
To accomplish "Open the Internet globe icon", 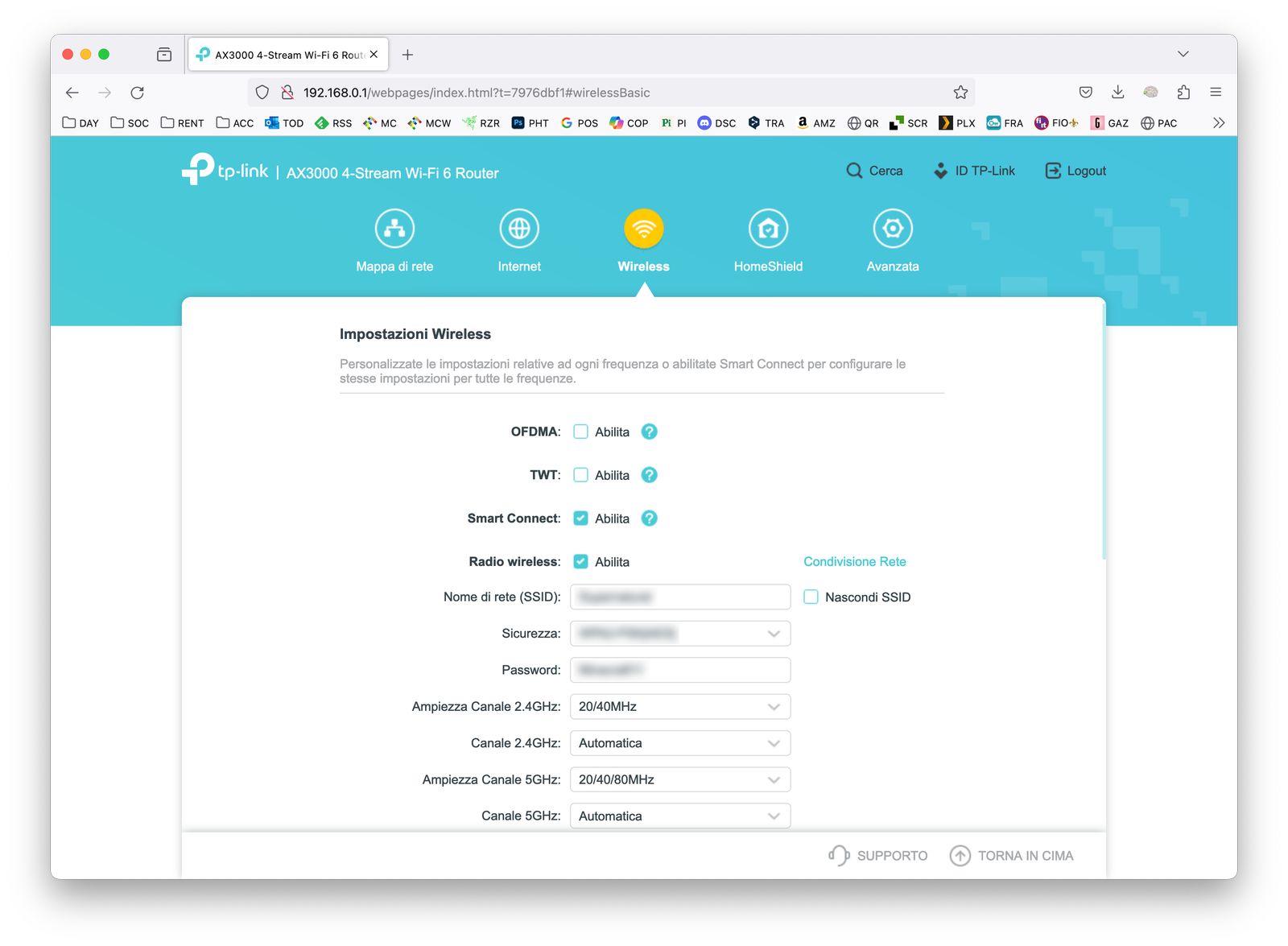I will (x=519, y=229).
